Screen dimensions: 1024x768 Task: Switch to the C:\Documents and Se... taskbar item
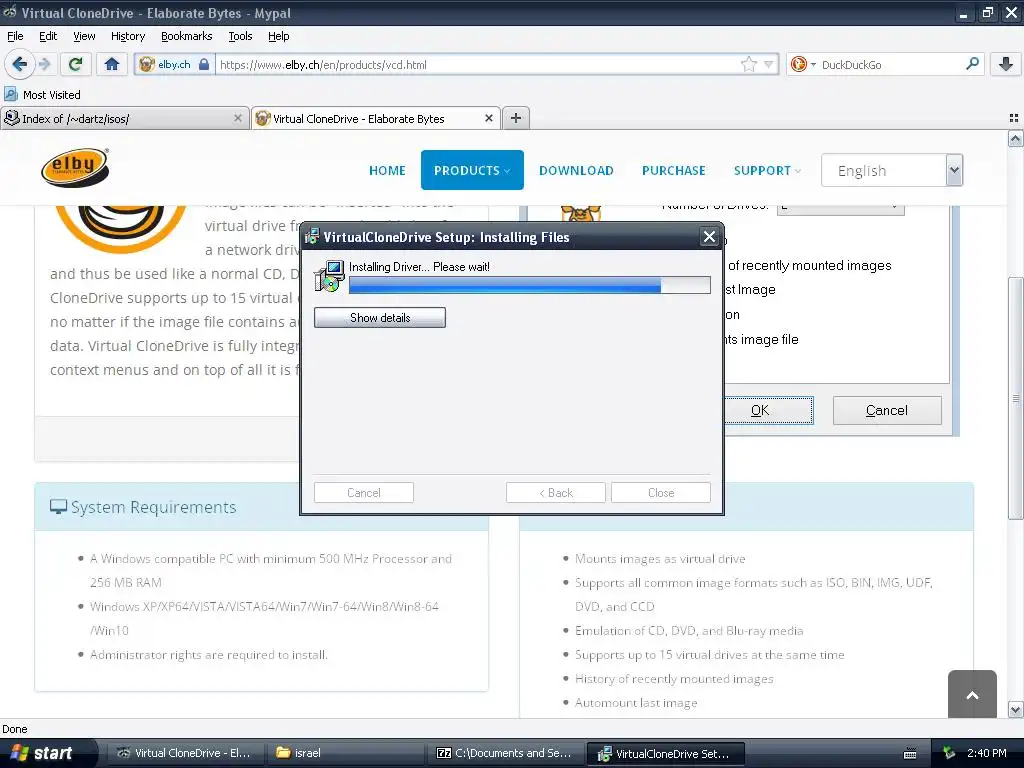pyautogui.click(x=505, y=753)
